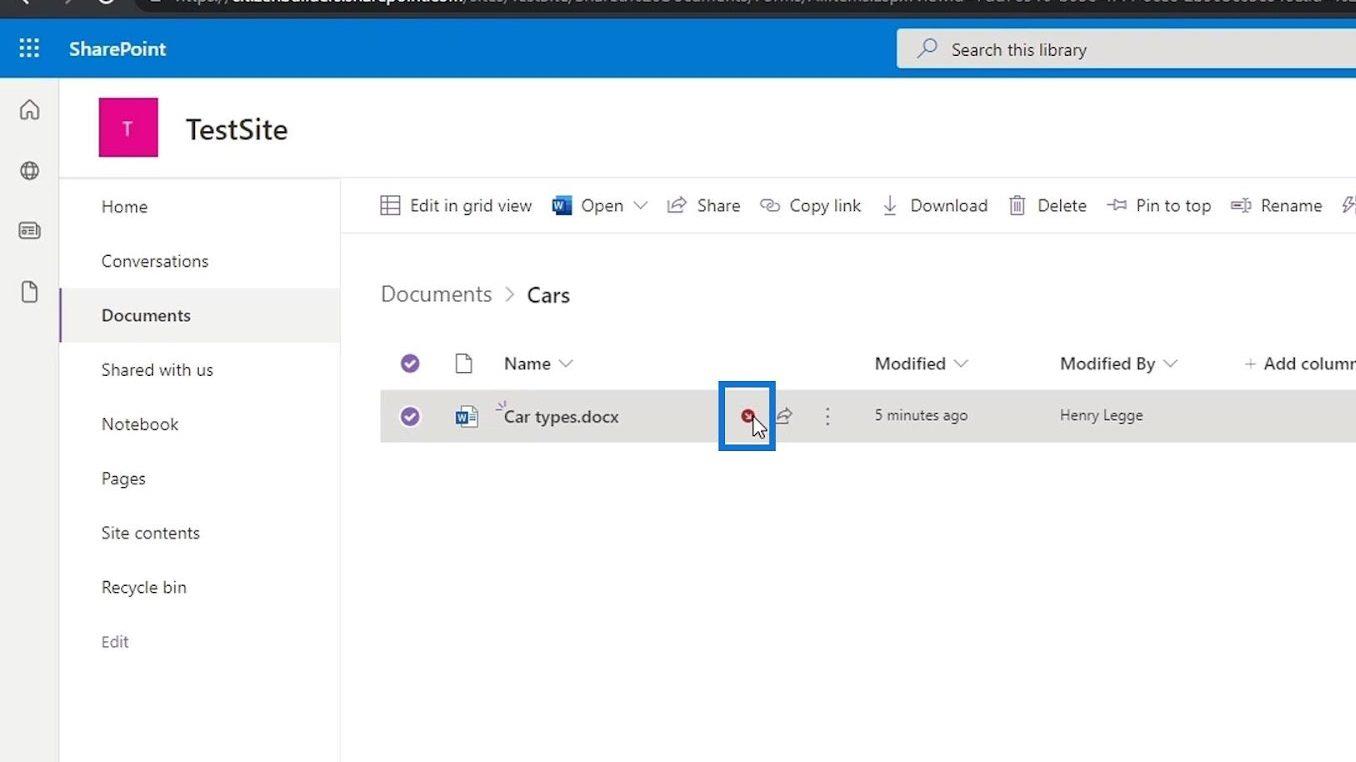The height and width of the screenshot is (762, 1356).
Task: Click Share in the command bar
Action: 704,205
